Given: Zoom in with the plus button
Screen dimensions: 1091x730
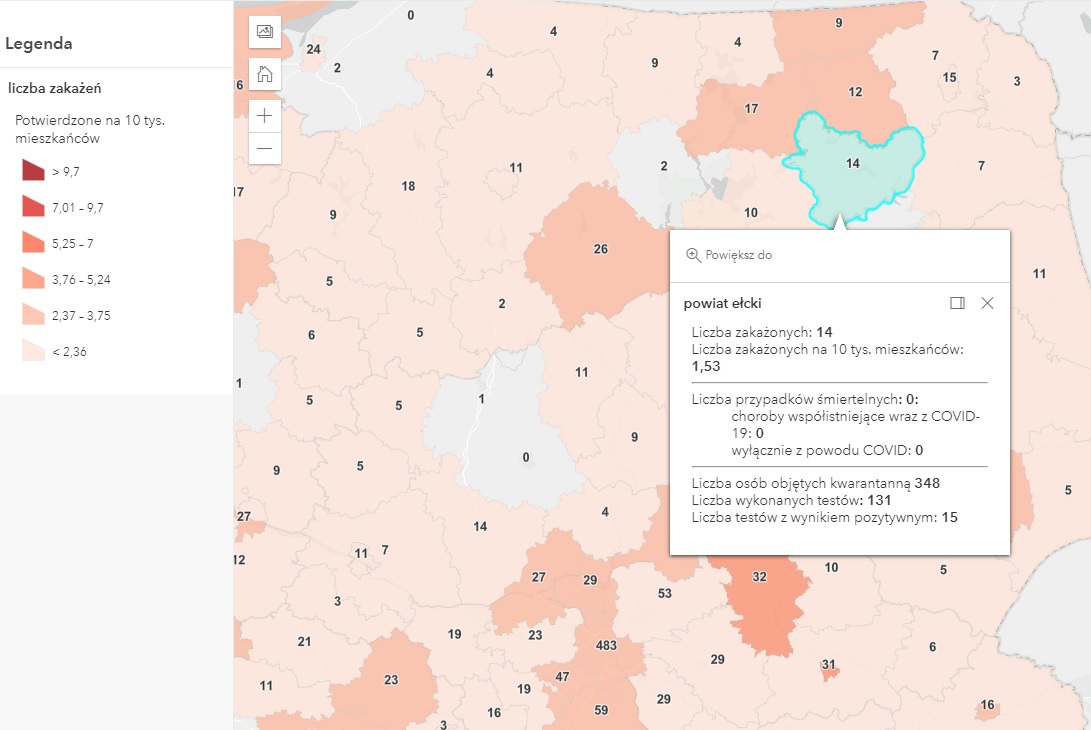Looking at the screenshot, I should [x=264, y=116].
